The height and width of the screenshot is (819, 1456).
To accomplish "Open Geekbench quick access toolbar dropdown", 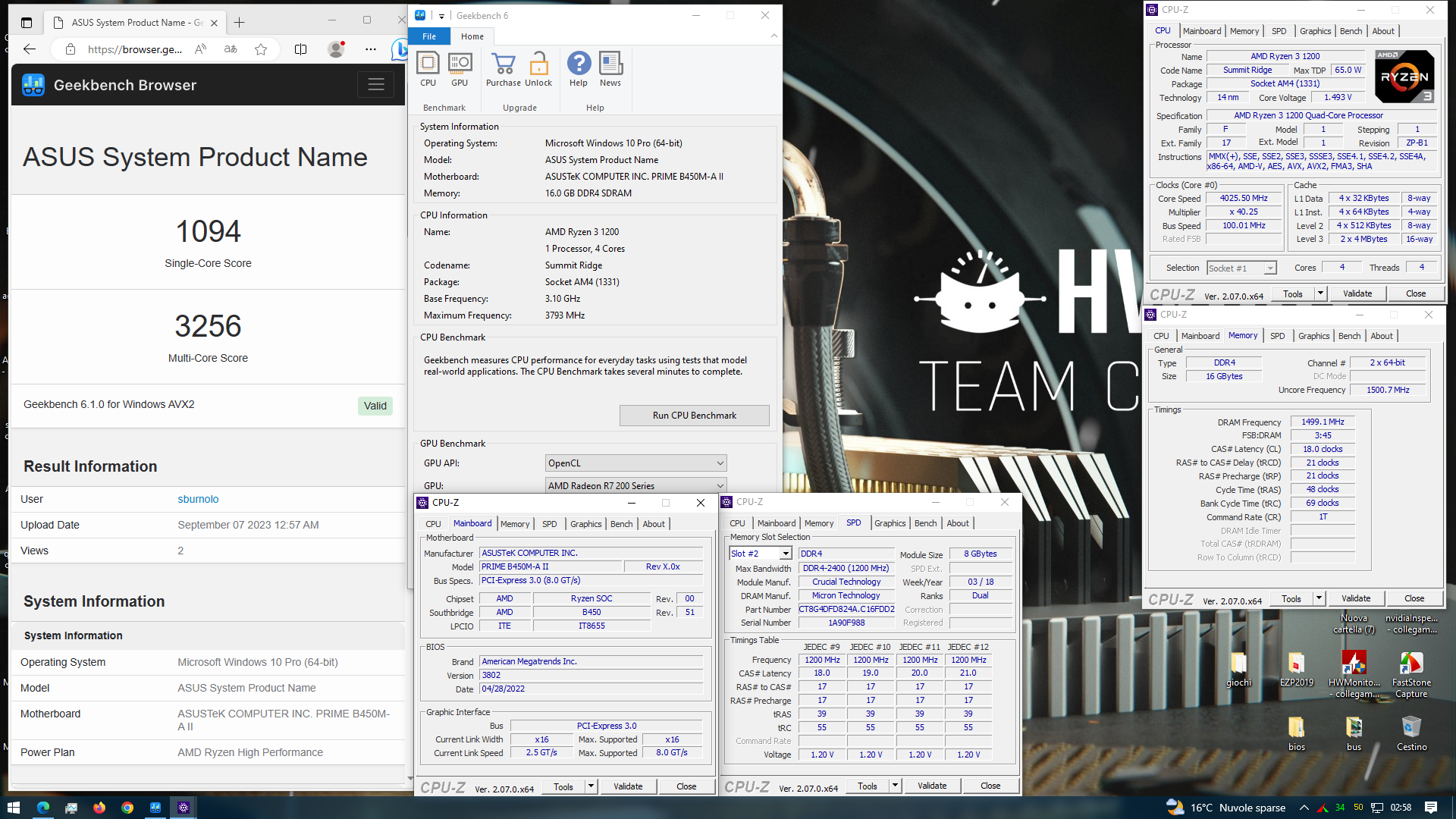I will (x=441, y=16).
